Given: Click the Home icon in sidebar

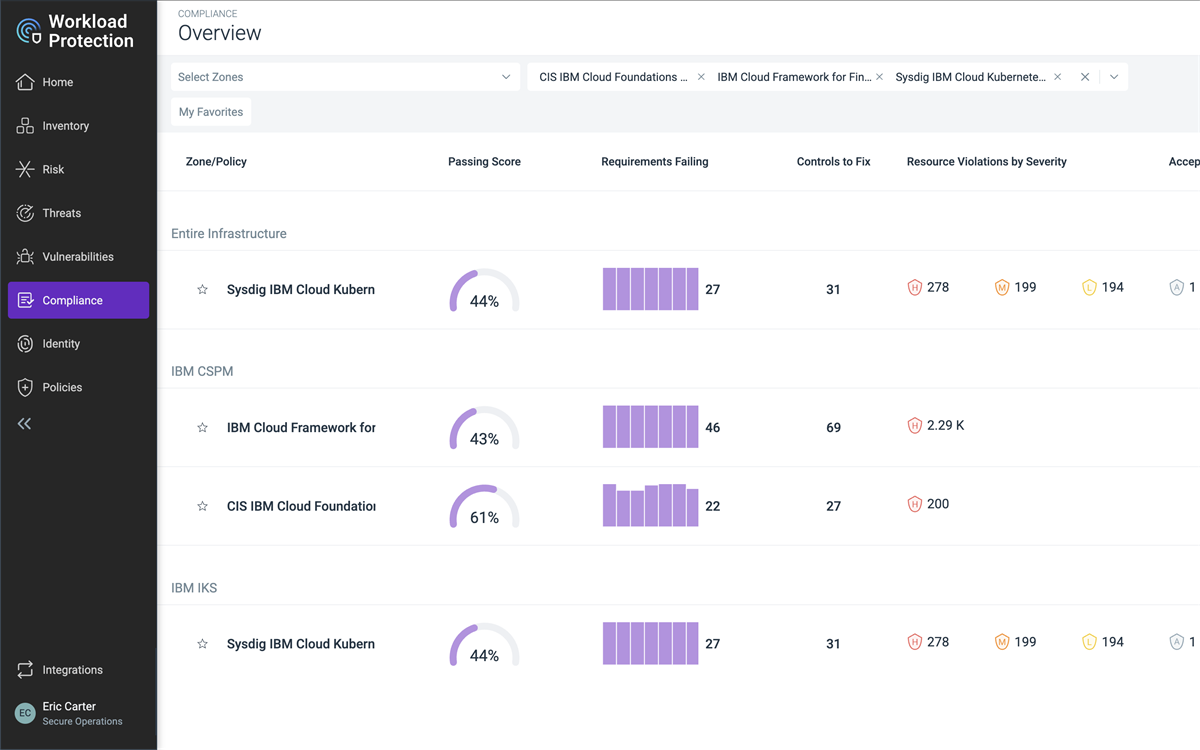Looking at the screenshot, I should coord(25,82).
